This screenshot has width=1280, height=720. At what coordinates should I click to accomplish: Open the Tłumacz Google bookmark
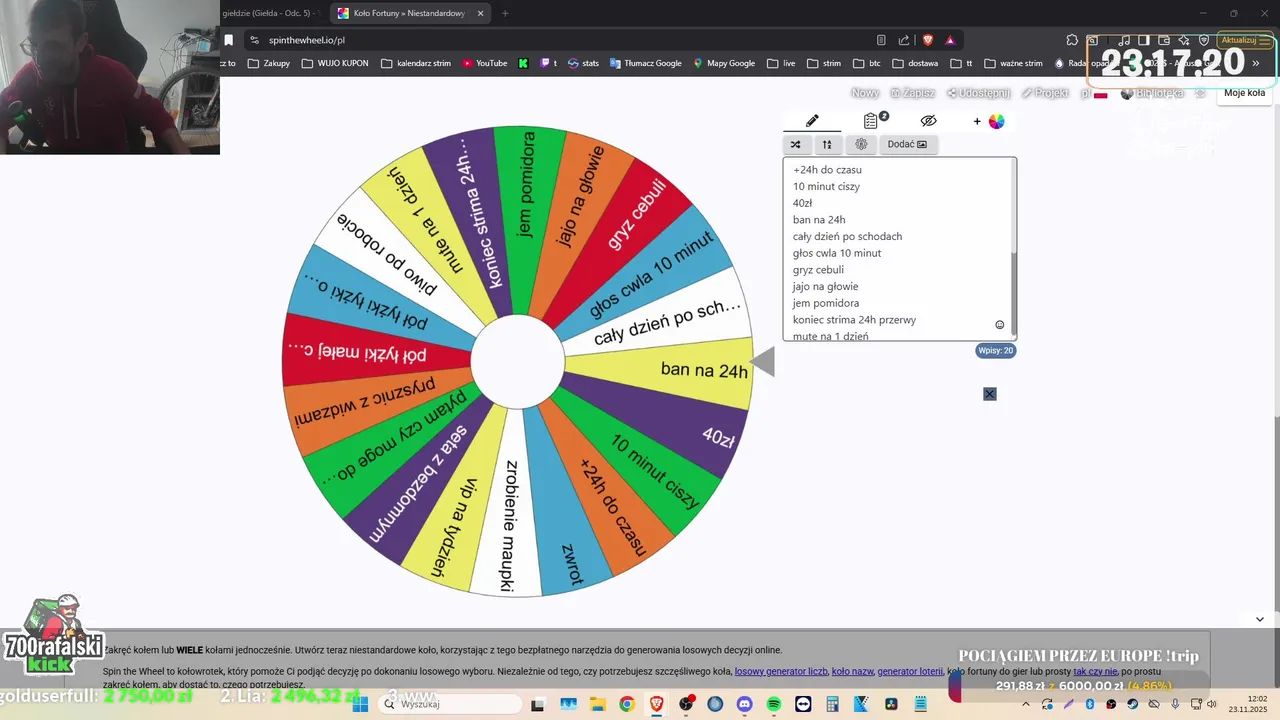[645, 63]
